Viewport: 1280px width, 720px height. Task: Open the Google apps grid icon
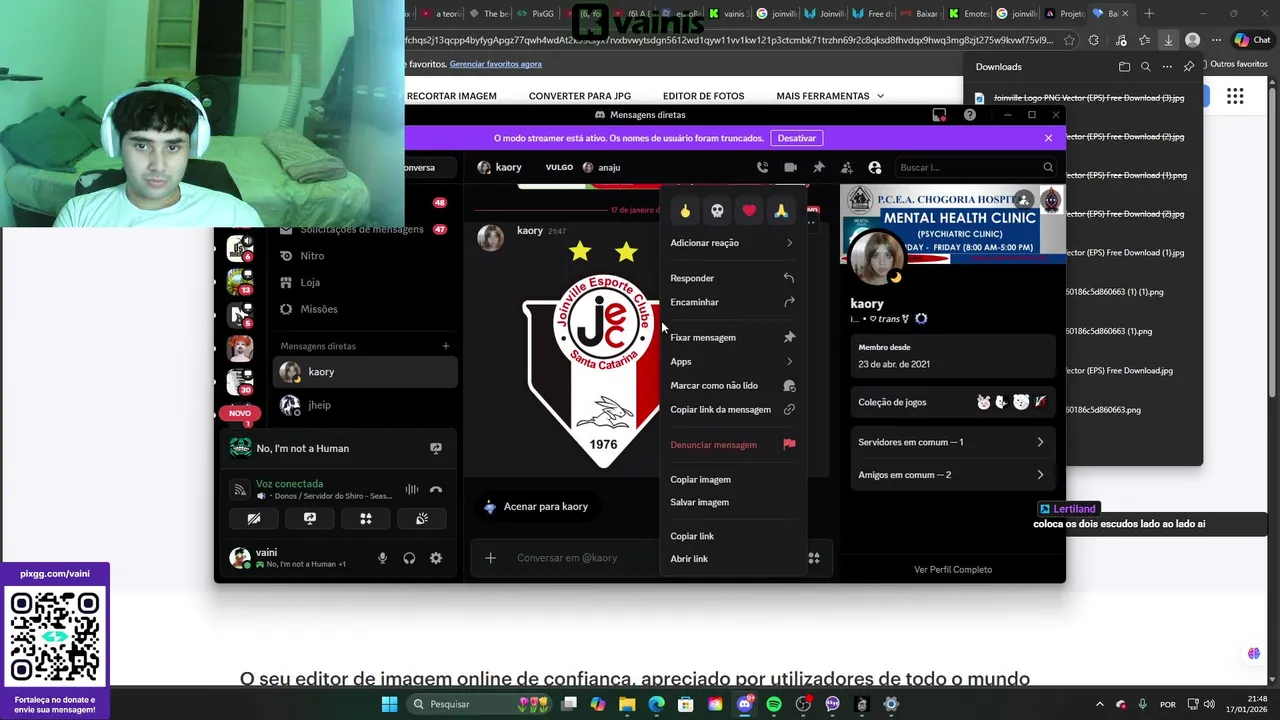1235,96
